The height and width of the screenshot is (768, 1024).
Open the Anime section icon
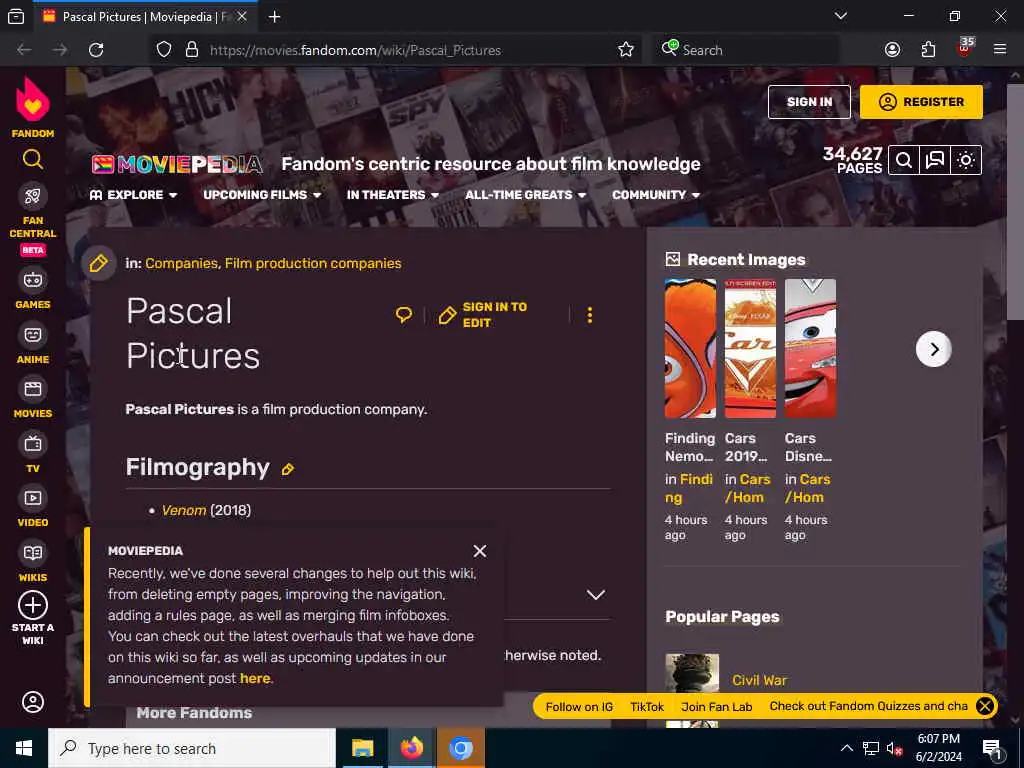[x=33, y=335]
